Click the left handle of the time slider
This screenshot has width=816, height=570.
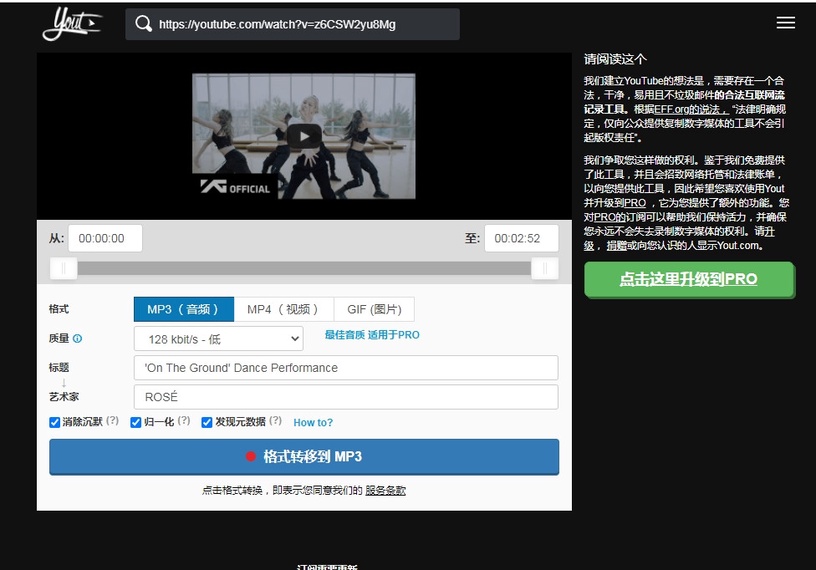pos(63,268)
